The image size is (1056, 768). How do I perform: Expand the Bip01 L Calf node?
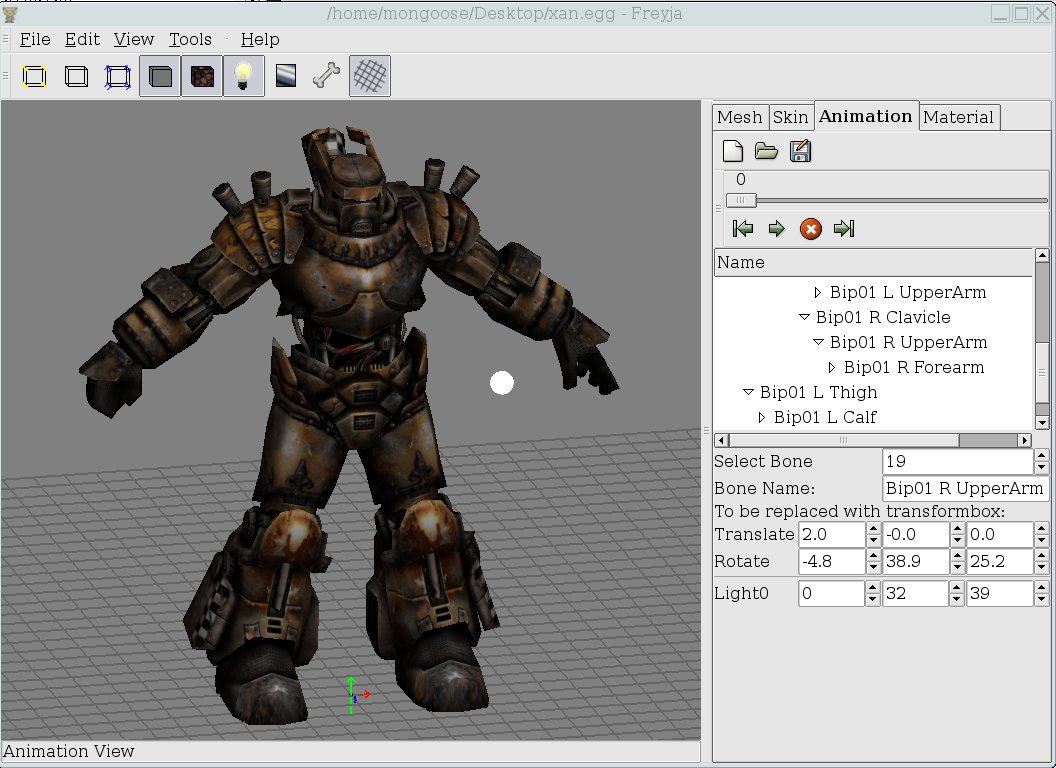[762, 418]
